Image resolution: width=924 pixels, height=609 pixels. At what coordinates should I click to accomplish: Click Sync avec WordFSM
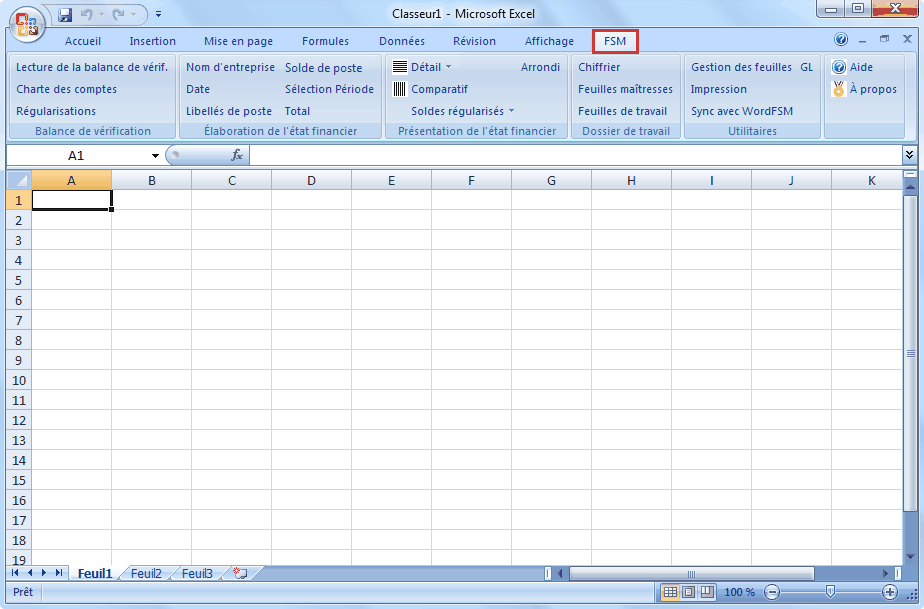pyautogui.click(x=742, y=111)
